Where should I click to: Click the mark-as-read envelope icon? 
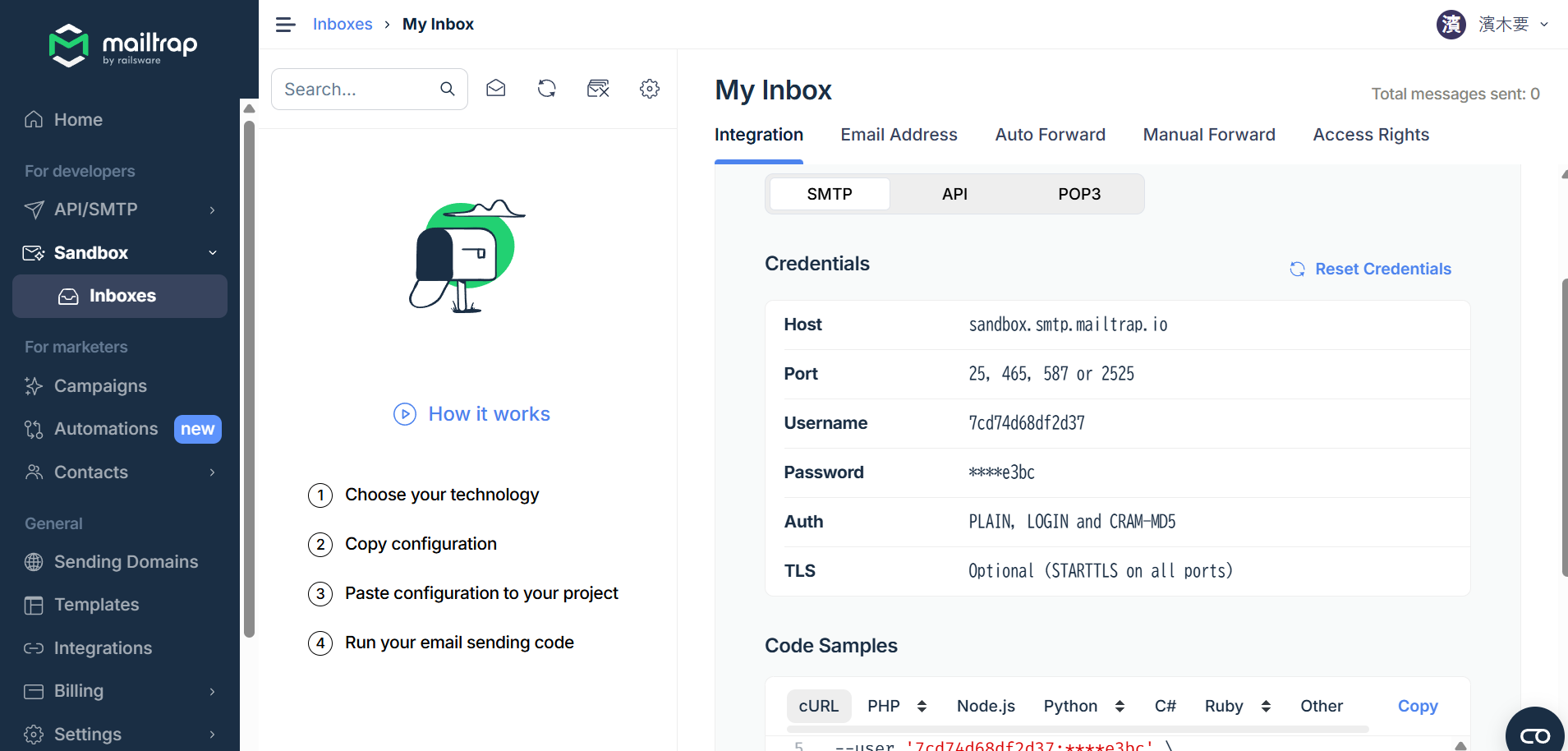tap(495, 89)
